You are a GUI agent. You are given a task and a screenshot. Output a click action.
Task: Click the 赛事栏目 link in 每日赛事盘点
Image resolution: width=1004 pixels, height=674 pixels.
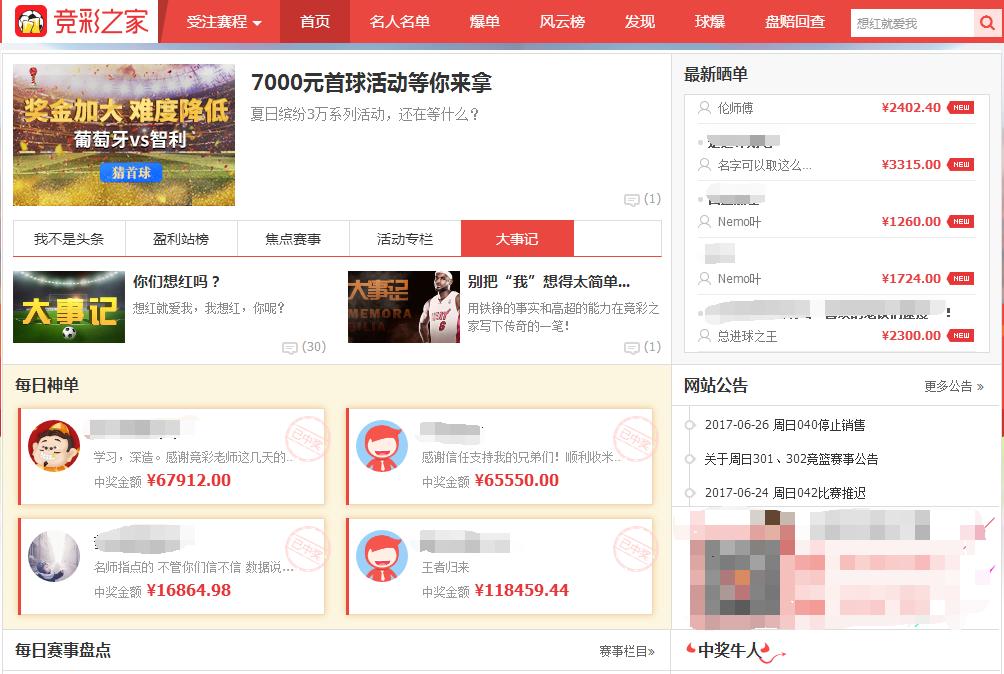pyautogui.click(x=625, y=651)
